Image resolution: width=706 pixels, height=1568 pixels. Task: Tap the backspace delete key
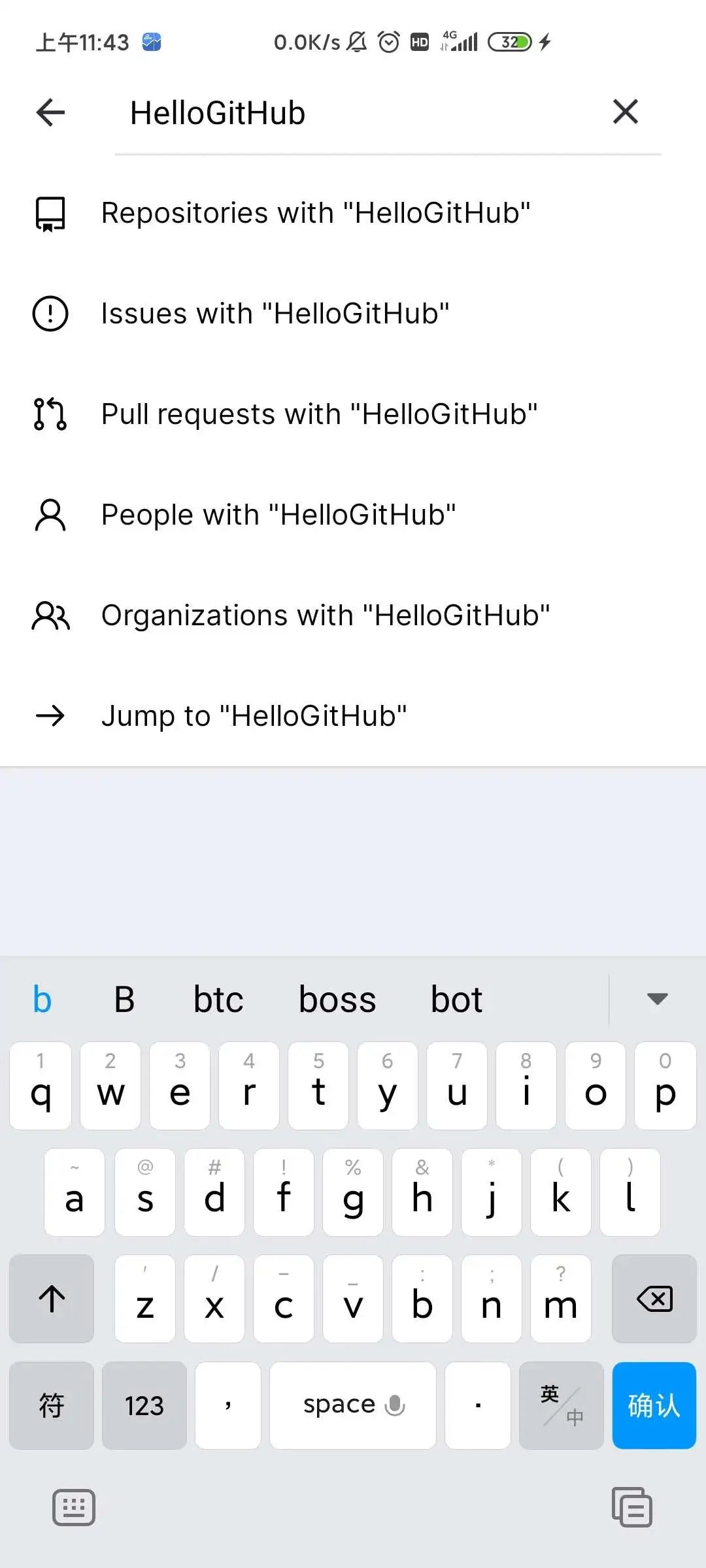tap(654, 1299)
